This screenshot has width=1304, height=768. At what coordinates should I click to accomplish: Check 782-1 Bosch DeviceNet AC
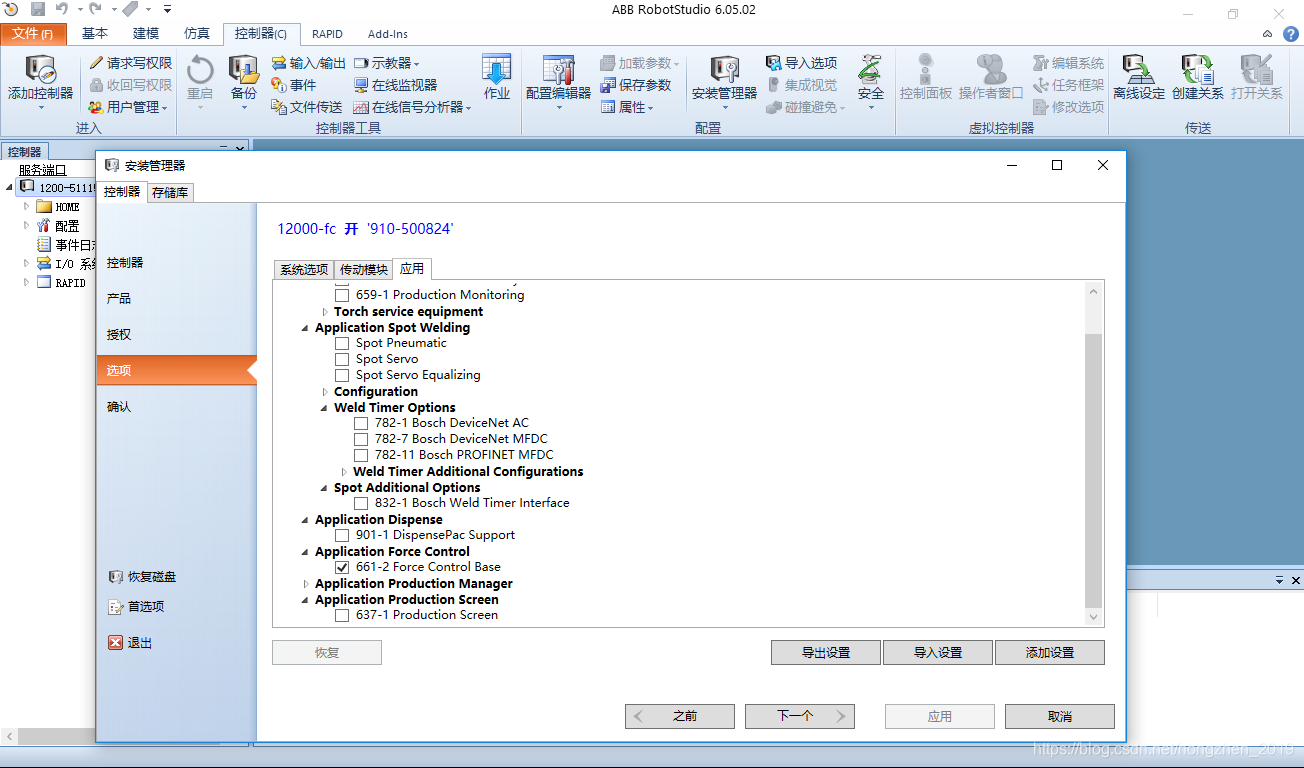pyautogui.click(x=361, y=423)
